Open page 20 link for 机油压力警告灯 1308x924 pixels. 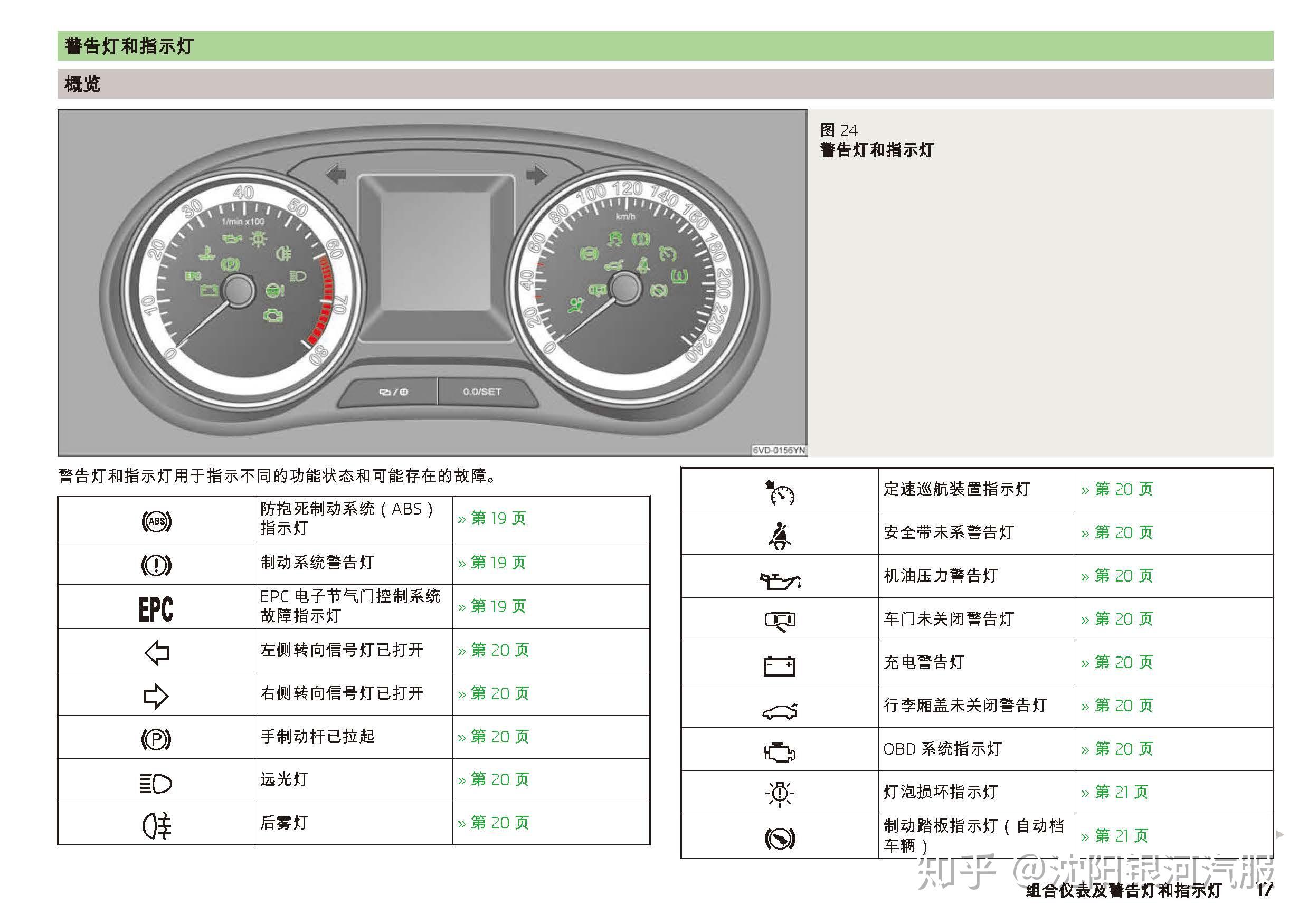click(1117, 576)
